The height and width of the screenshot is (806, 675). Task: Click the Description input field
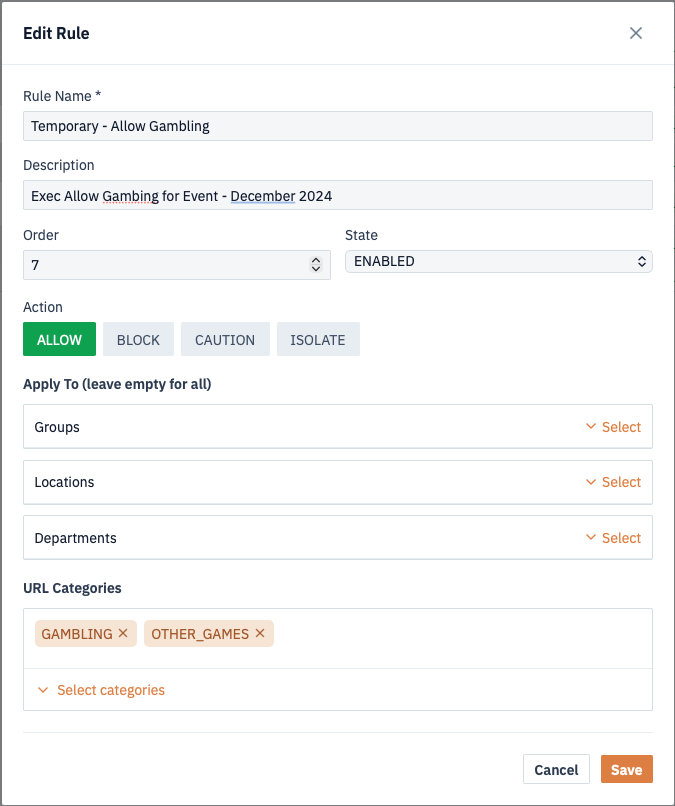338,195
